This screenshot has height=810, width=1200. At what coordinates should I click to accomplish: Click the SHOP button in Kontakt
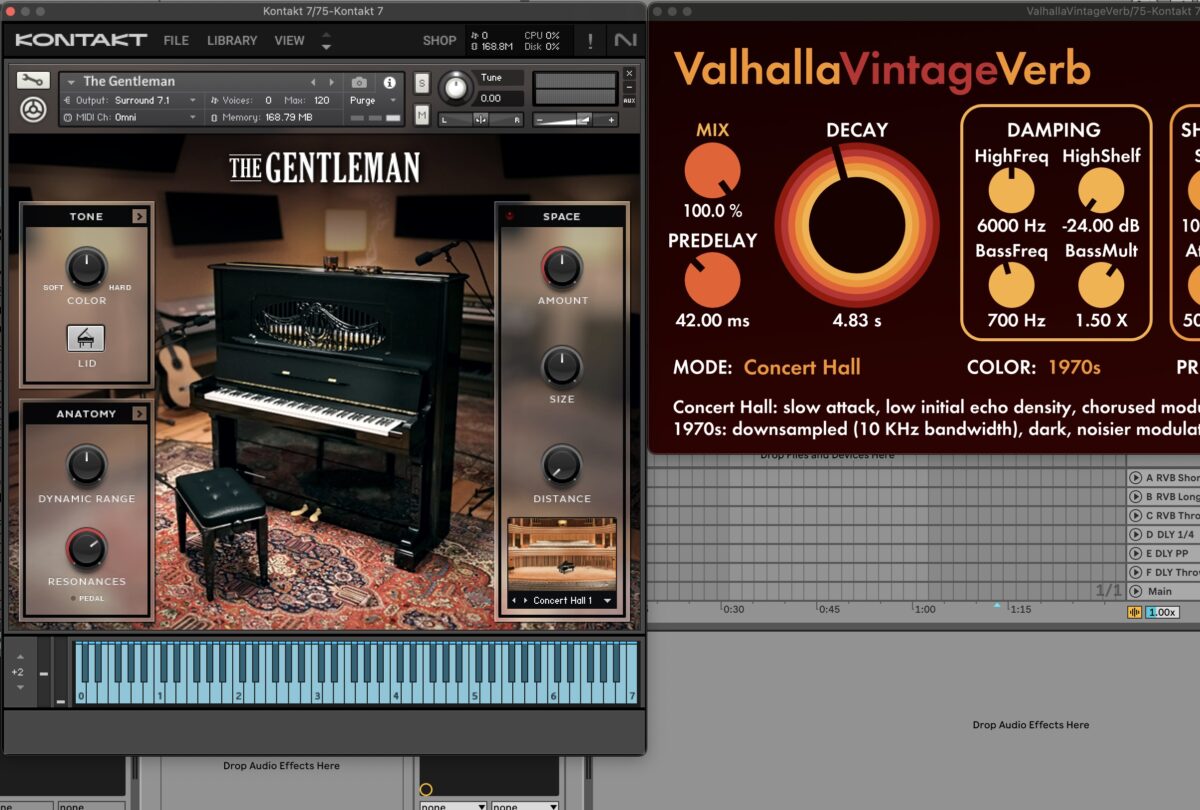[x=439, y=41]
